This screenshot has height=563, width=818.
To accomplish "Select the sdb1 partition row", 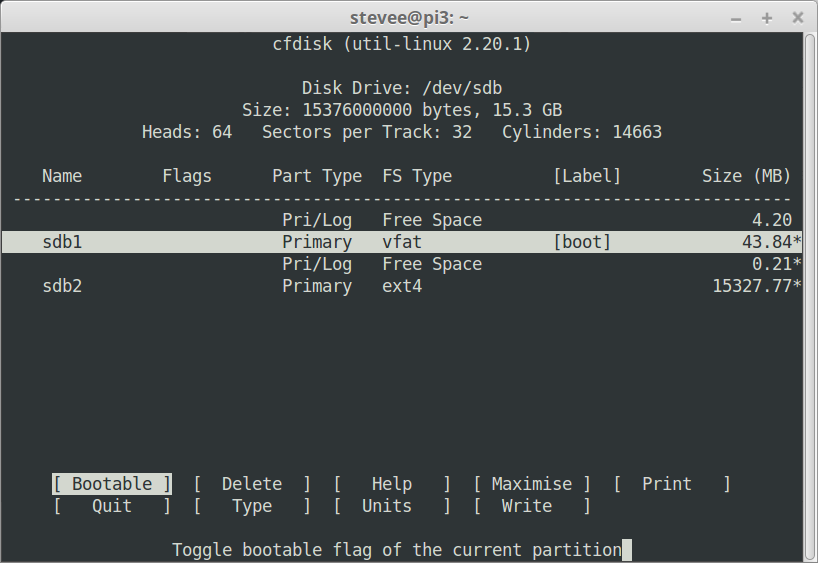I will coord(400,242).
